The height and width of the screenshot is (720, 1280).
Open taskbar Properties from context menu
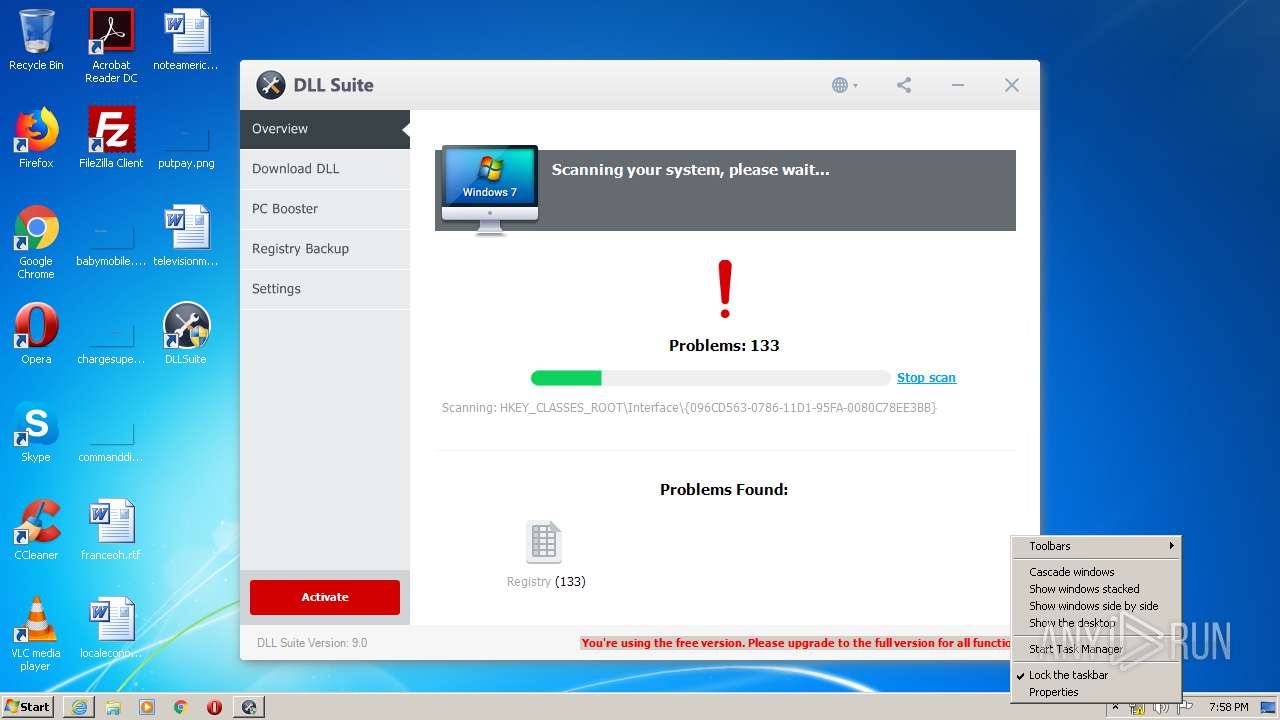tap(1097, 692)
